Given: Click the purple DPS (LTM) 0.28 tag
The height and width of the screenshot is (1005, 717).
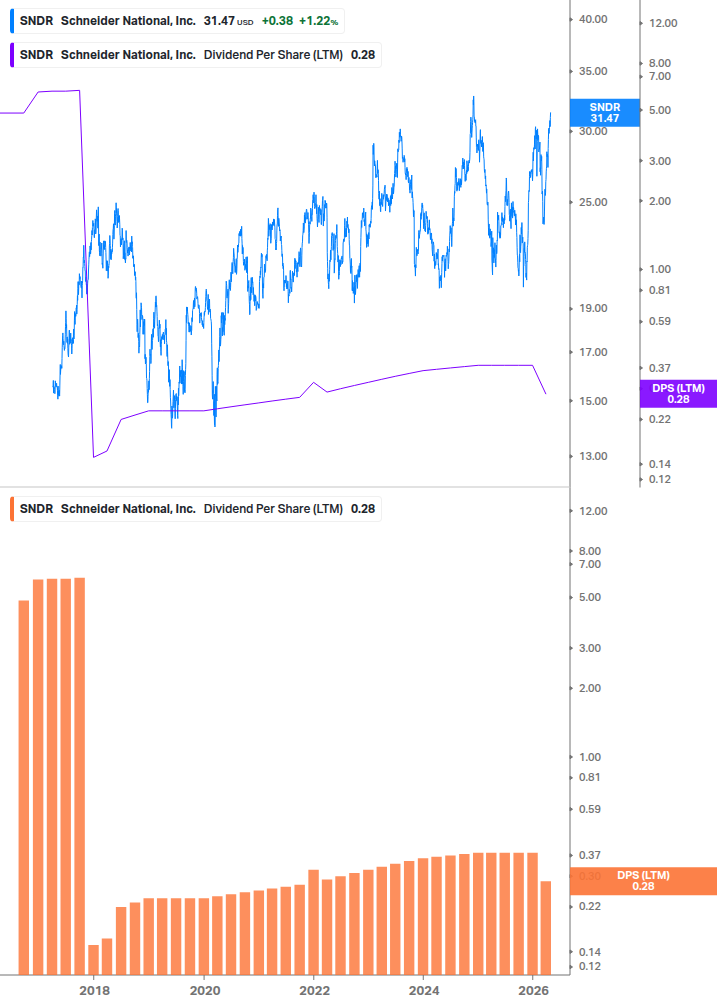Looking at the screenshot, I should 678,394.
